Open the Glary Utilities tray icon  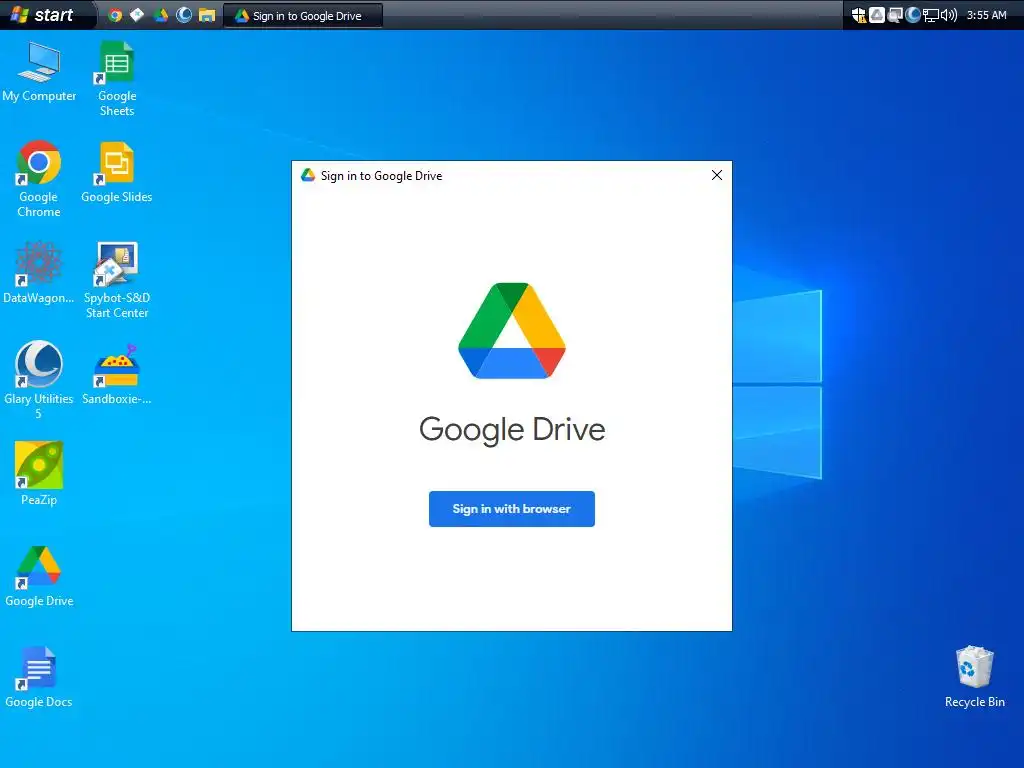pos(913,15)
